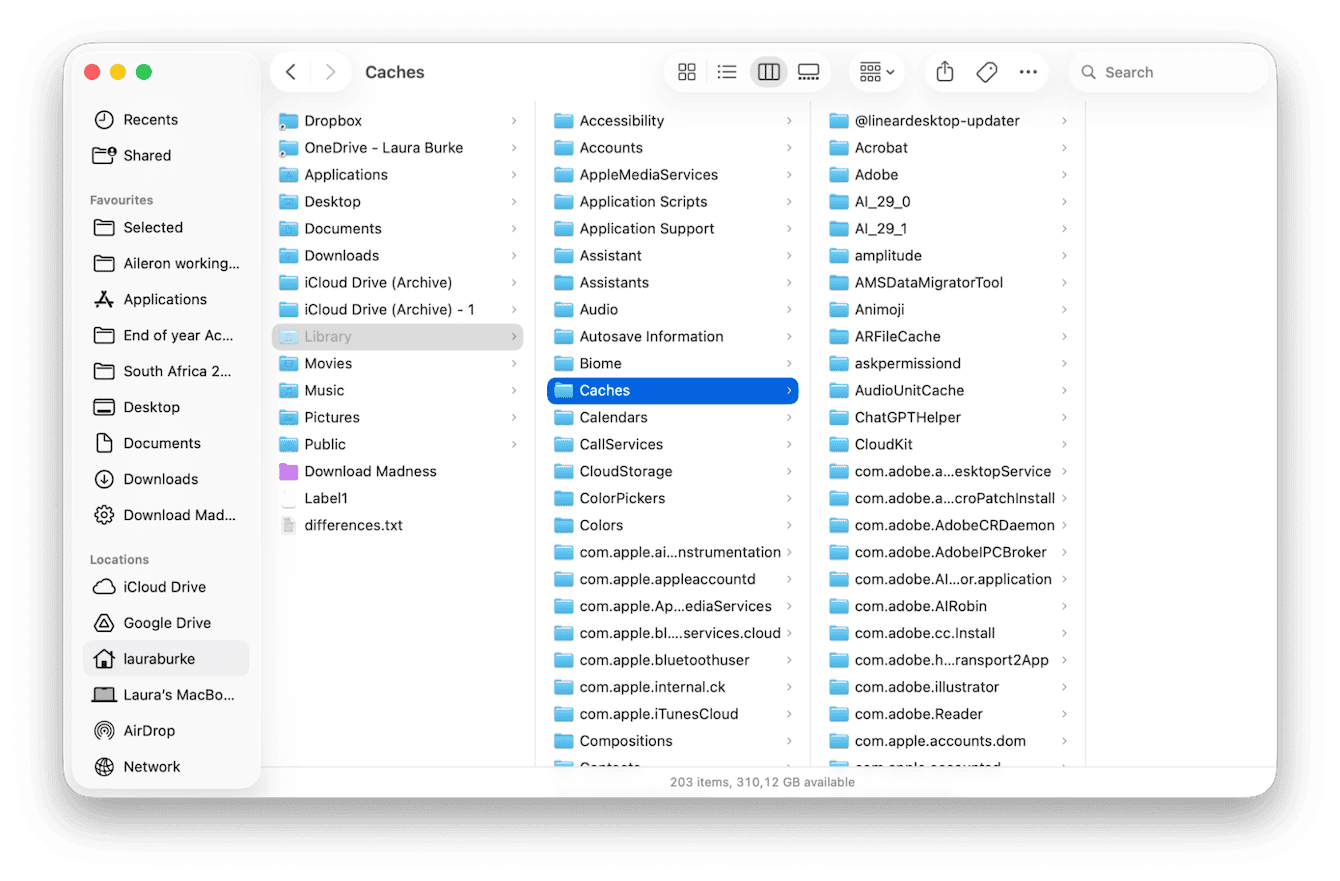Click the grouping icon in the toolbar
The width and height of the screenshot is (1340, 881).
[x=869, y=71]
